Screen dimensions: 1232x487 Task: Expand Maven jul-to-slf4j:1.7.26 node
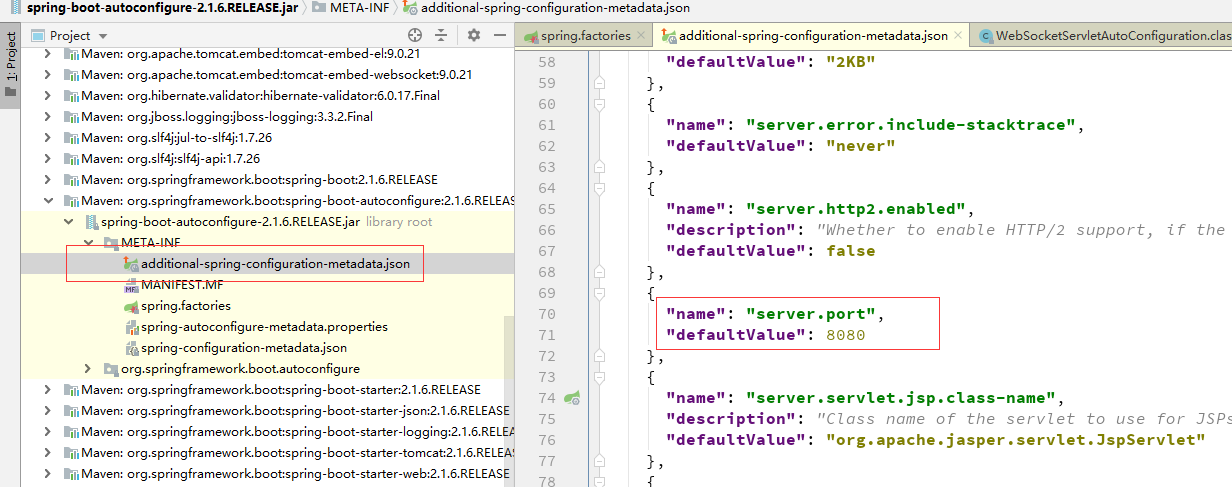tap(48, 138)
